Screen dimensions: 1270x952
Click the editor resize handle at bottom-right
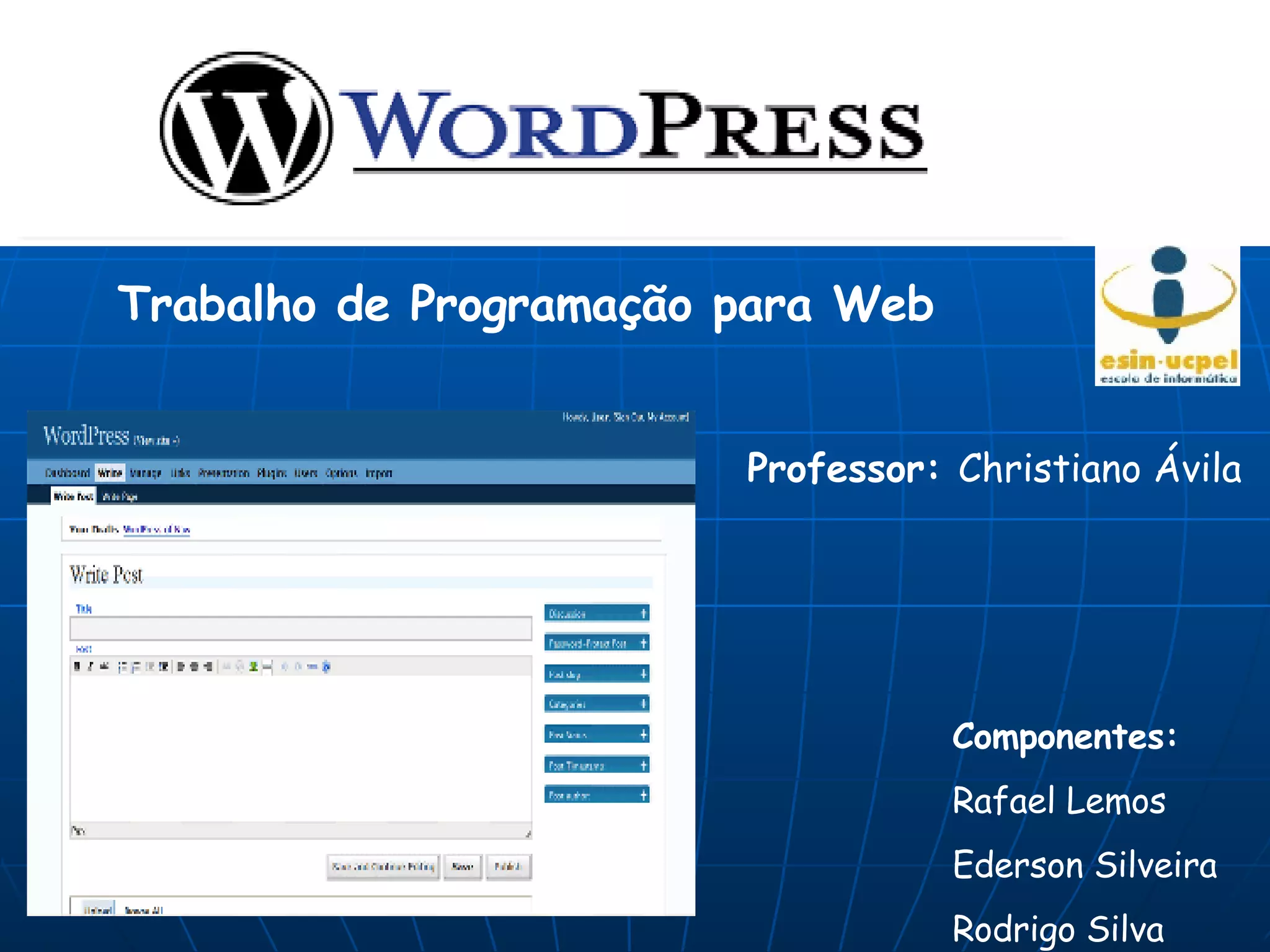528,834
